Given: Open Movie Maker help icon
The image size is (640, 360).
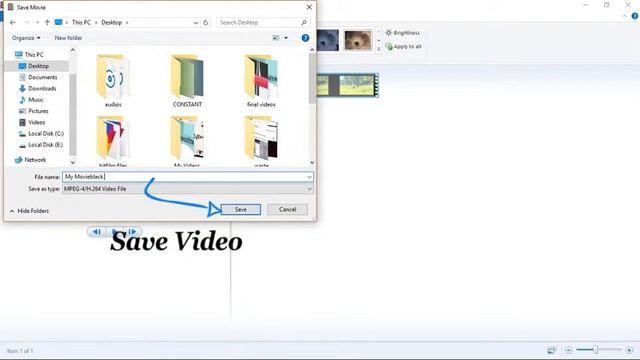Looking at the screenshot, I should 635,16.
